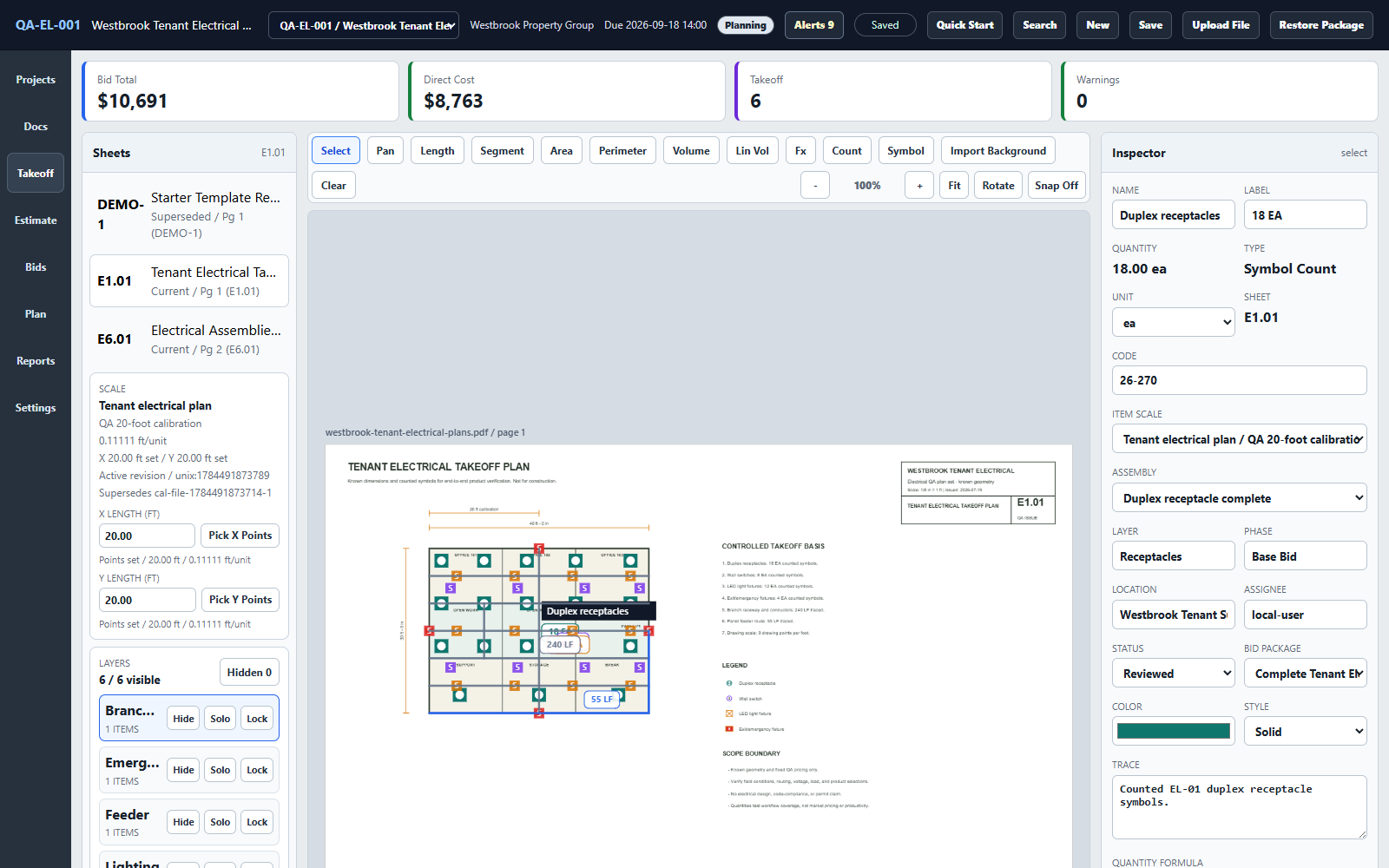Open the Bid Package dropdown
1389x868 pixels.
coord(1305,674)
